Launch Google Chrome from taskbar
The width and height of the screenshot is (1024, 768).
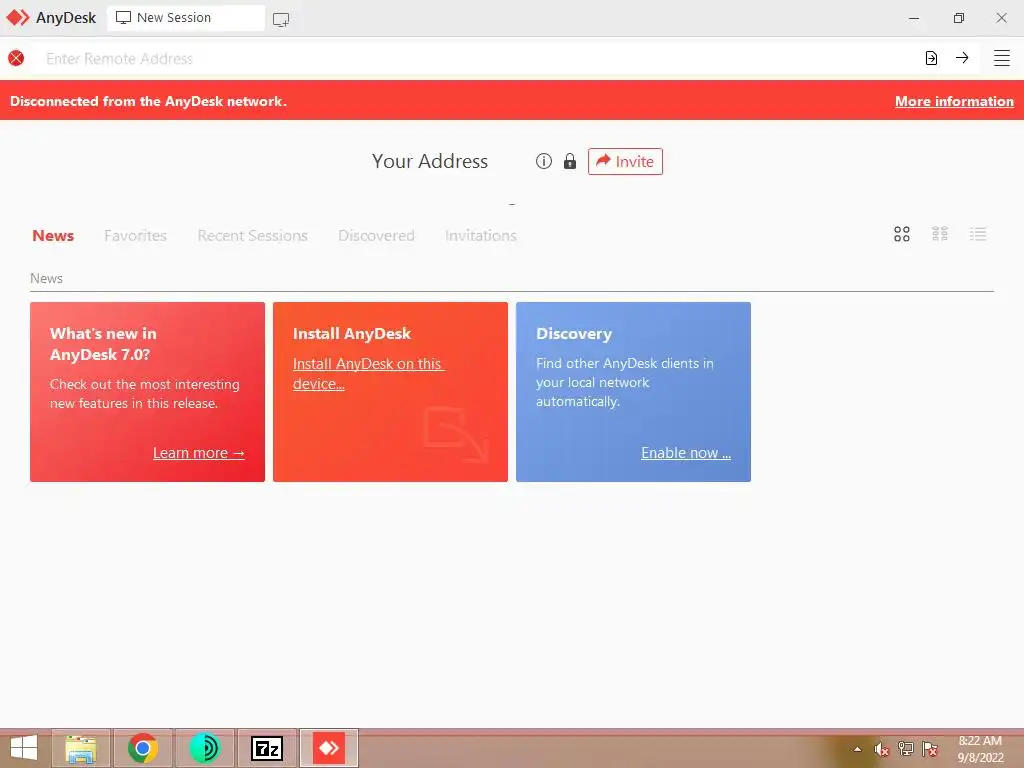tap(142, 748)
